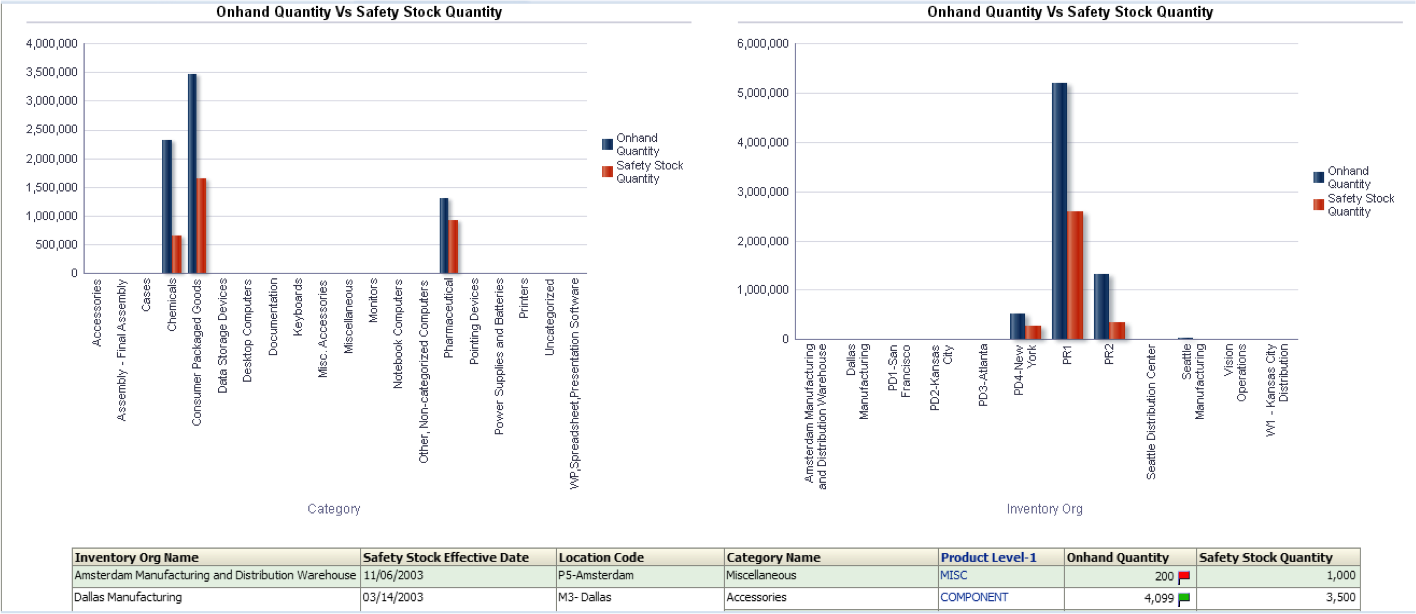Select the red Safety Stock bar for PR1

point(1075,274)
